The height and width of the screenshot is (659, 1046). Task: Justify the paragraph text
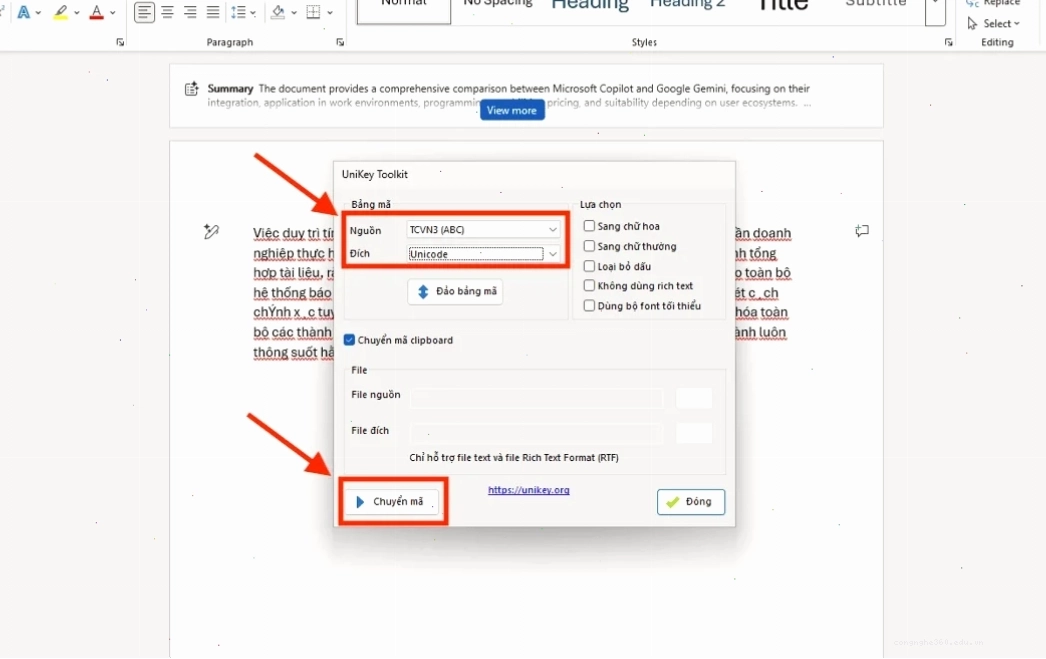[x=213, y=12]
